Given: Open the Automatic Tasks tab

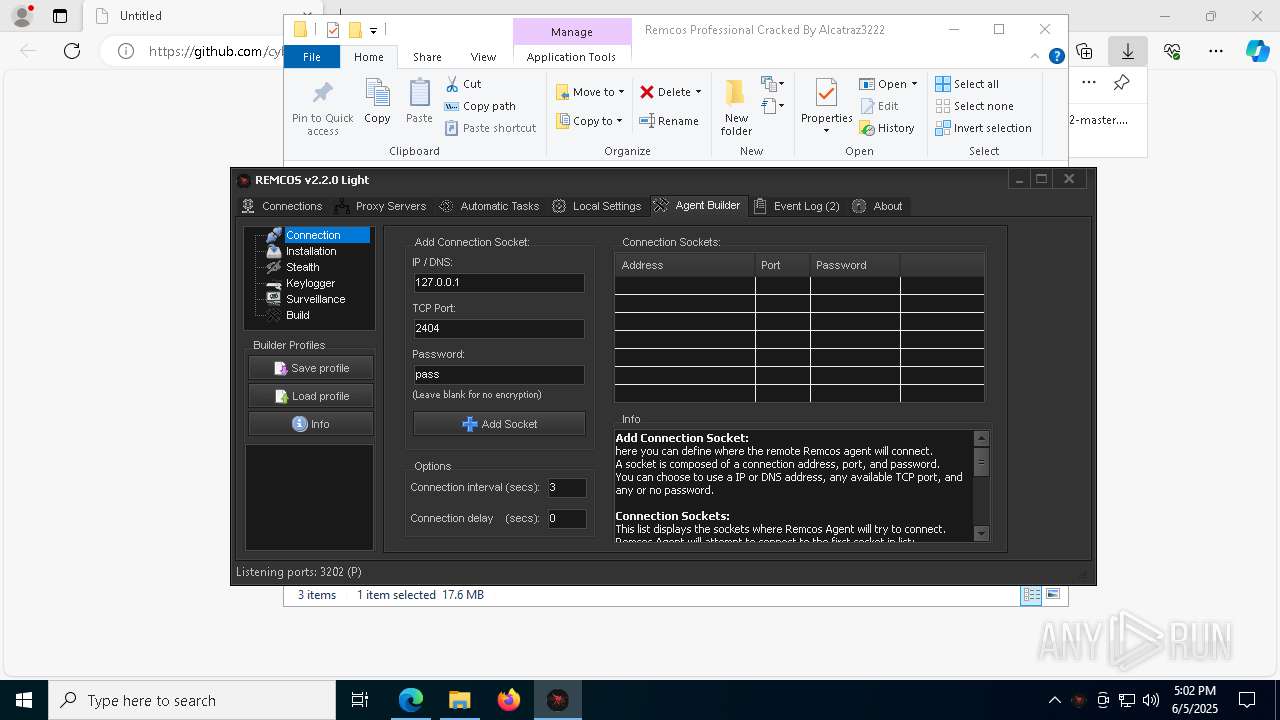Looking at the screenshot, I should click(489, 206).
